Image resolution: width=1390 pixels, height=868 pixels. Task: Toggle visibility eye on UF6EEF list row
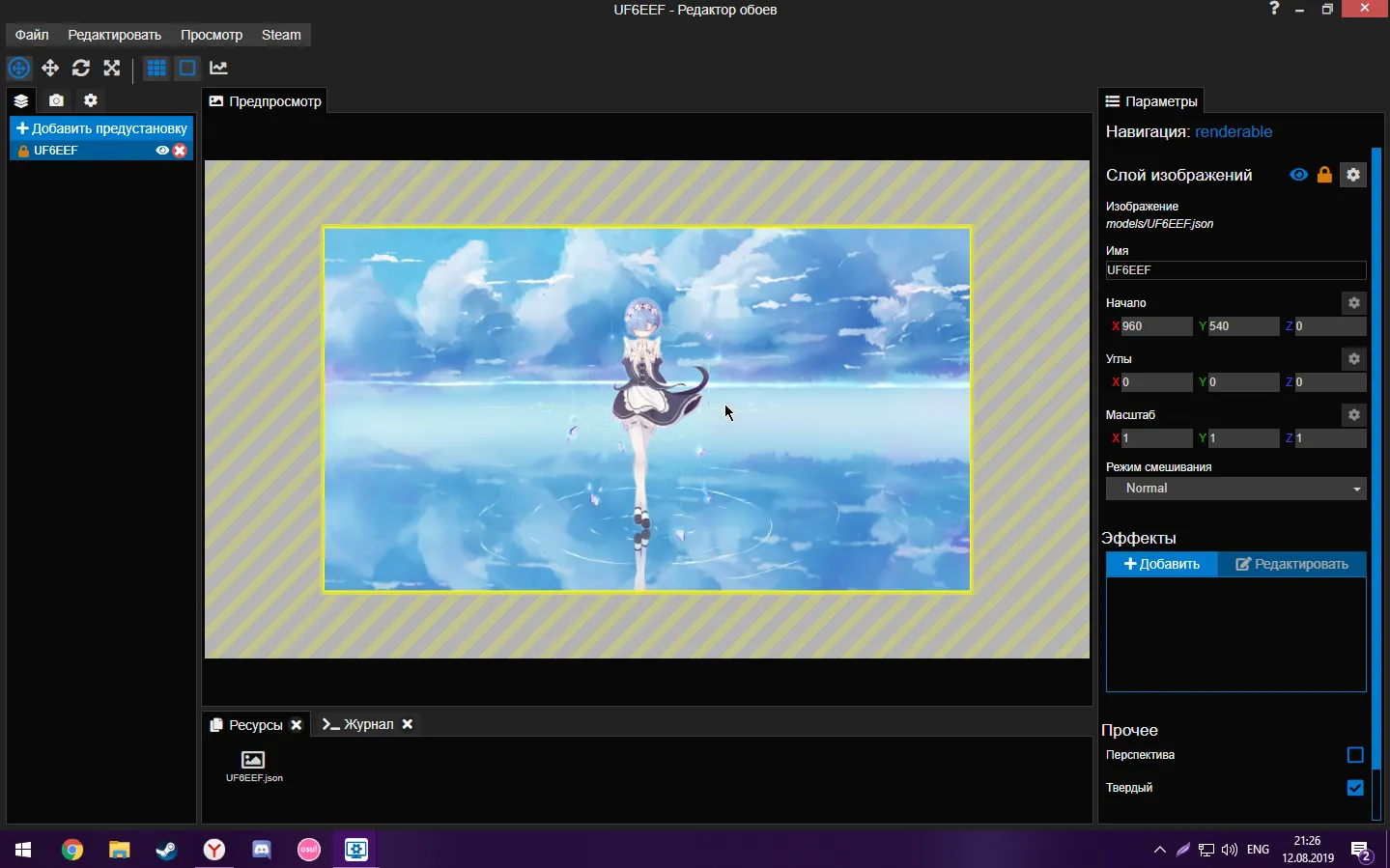162,151
